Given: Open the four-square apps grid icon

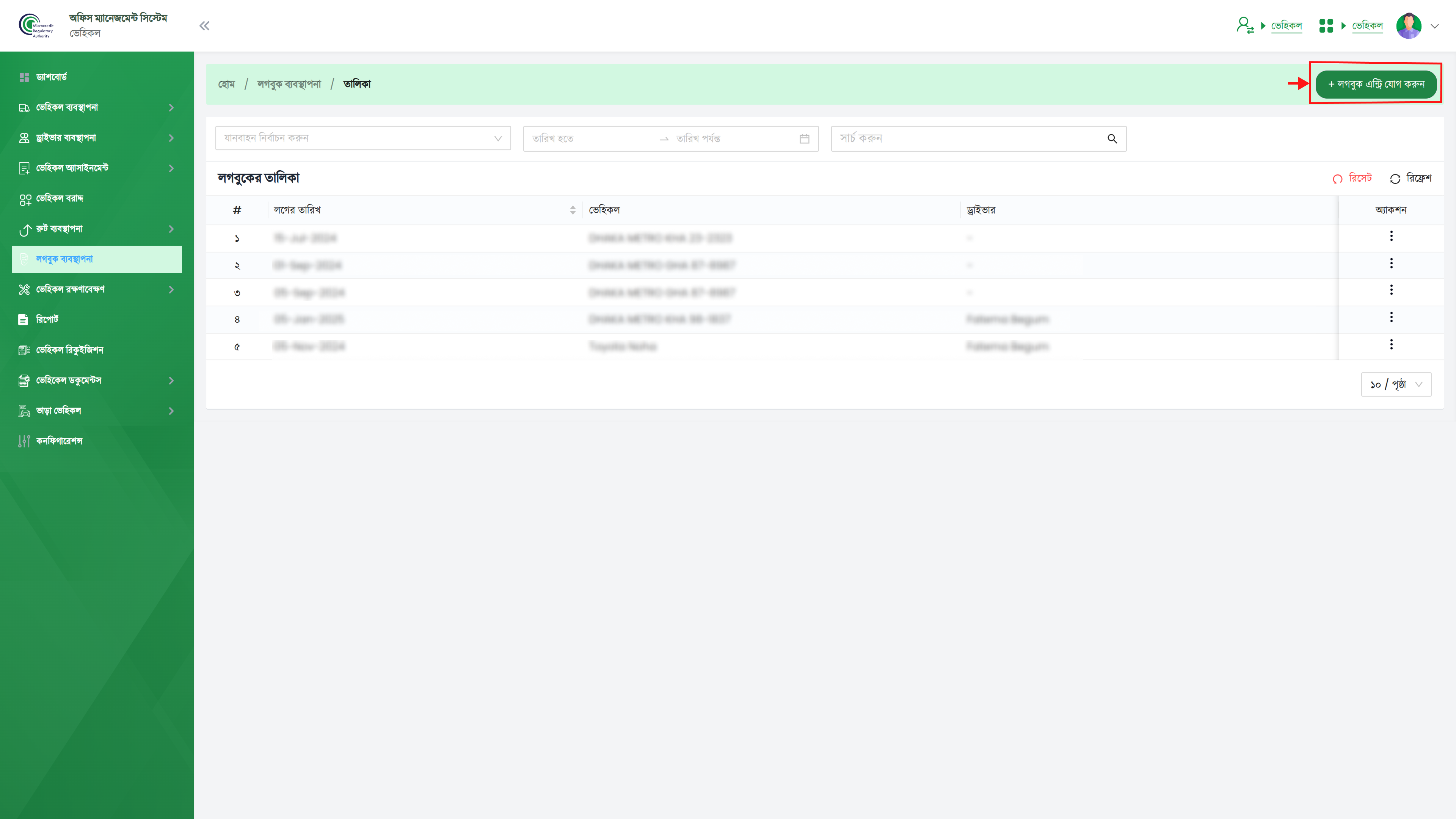Looking at the screenshot, I should 1326,25.
